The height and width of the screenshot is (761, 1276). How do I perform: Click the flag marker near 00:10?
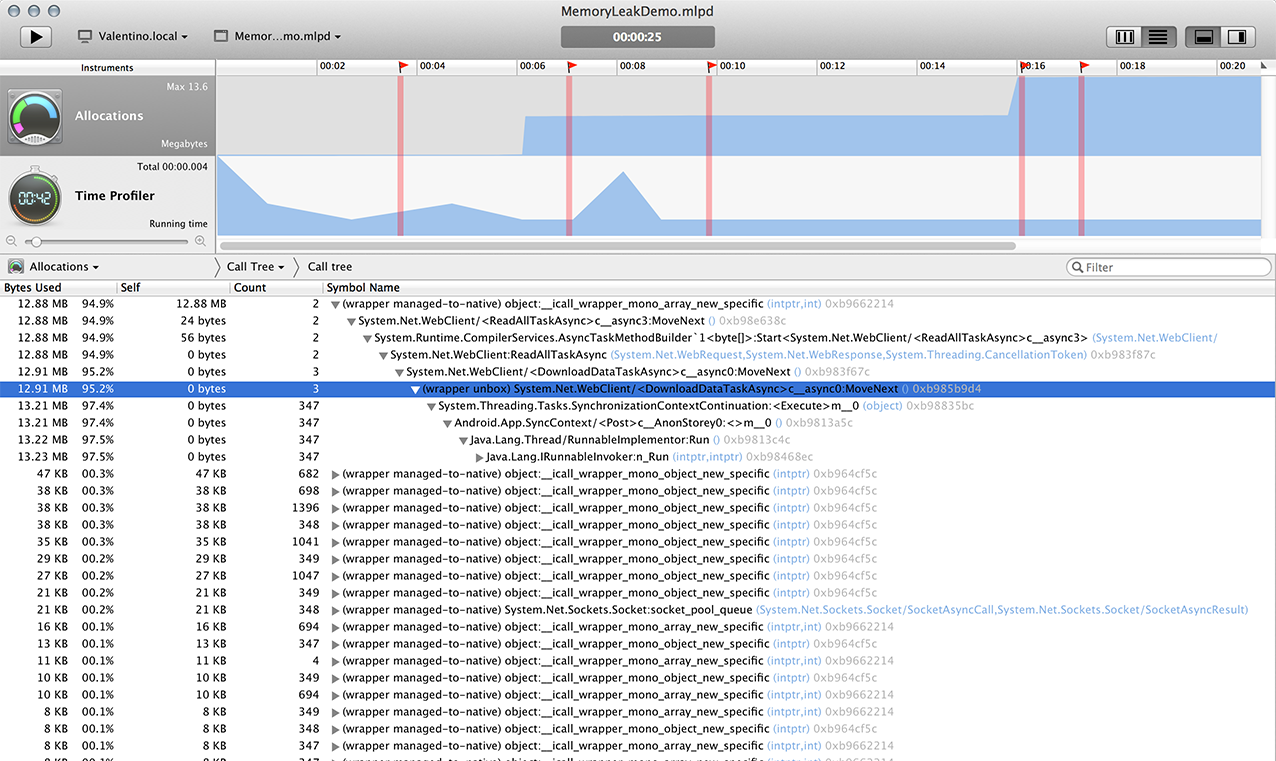click(712, 67)
